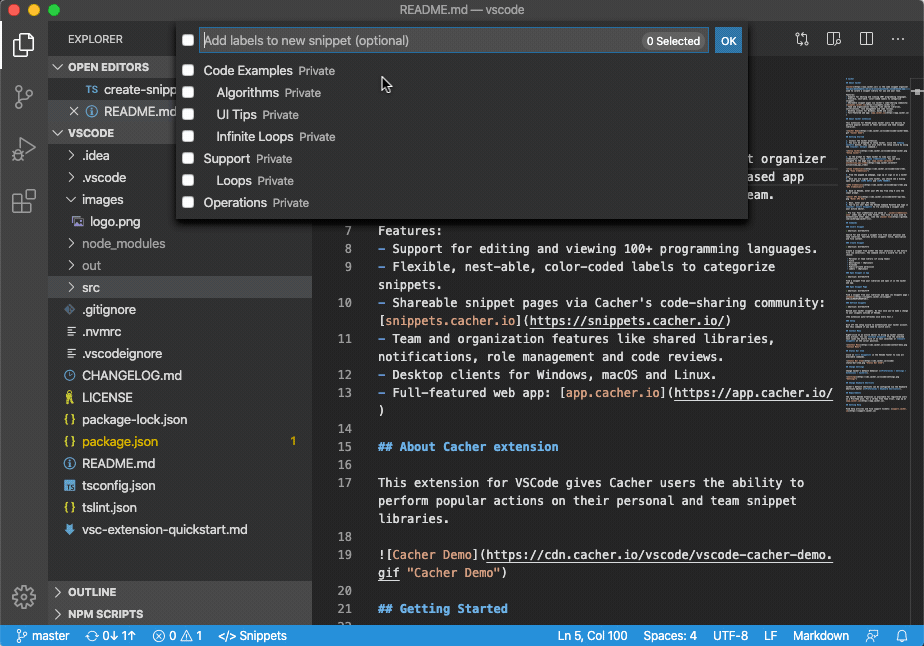Click the Snippets status bar item
Screen dimensions: 924x646
tap(252, 636)
